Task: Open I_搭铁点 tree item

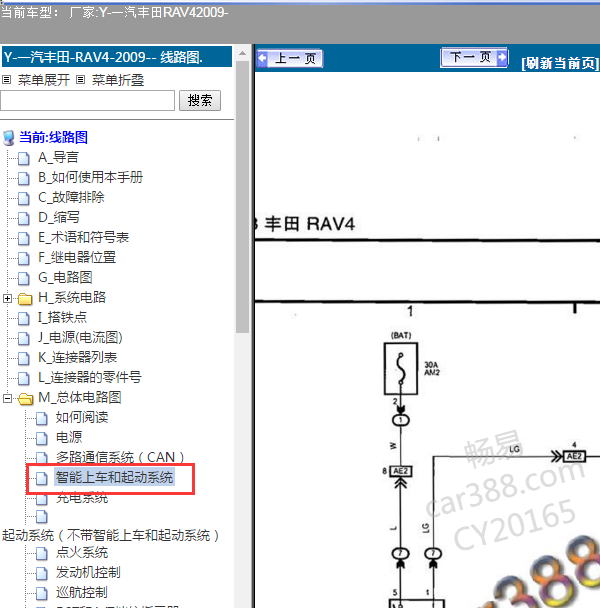Action: tap(62, 318)
